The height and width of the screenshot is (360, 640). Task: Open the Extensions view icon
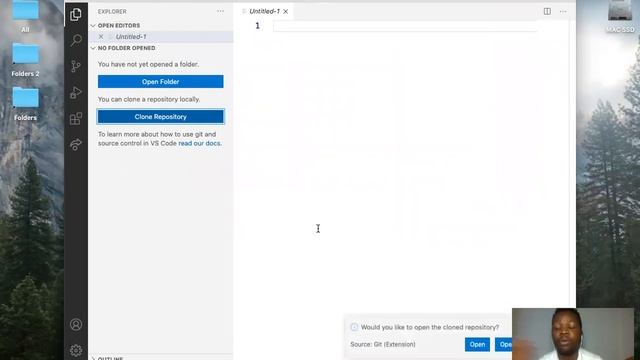(x=76, y=119)
